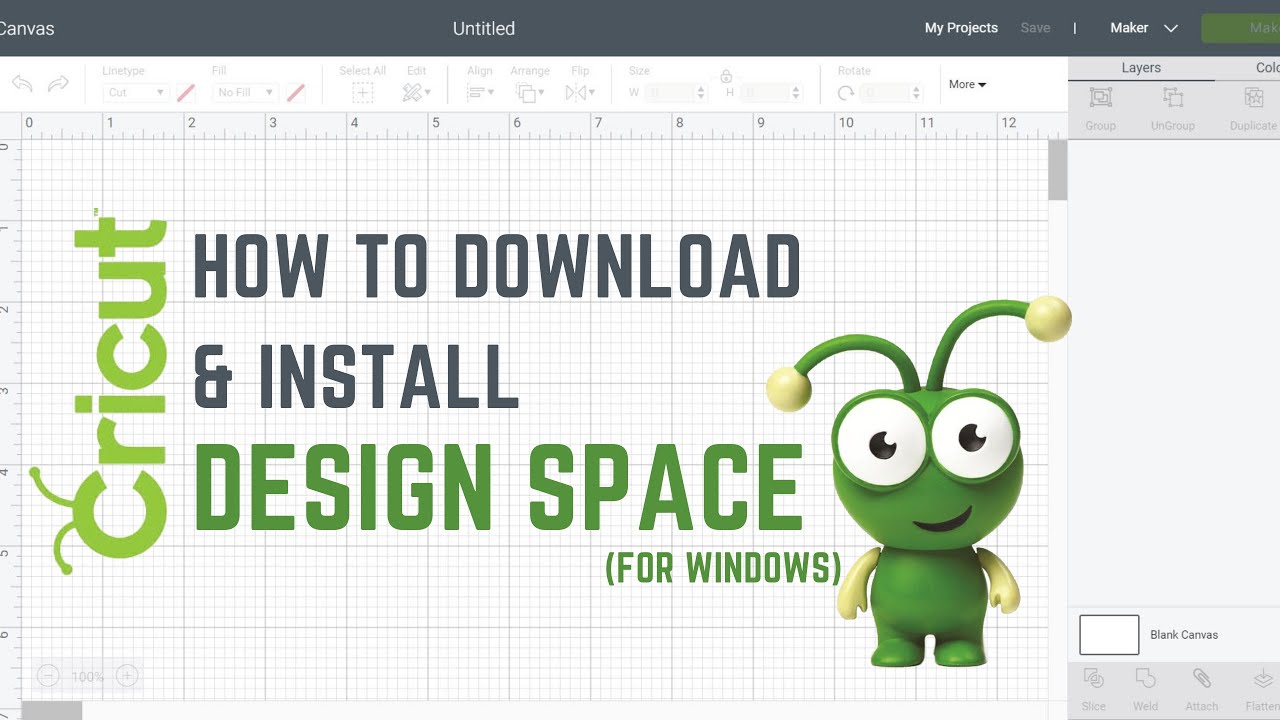Click the zoom in plus button
1280x720 pixels.
coord(127,677)
